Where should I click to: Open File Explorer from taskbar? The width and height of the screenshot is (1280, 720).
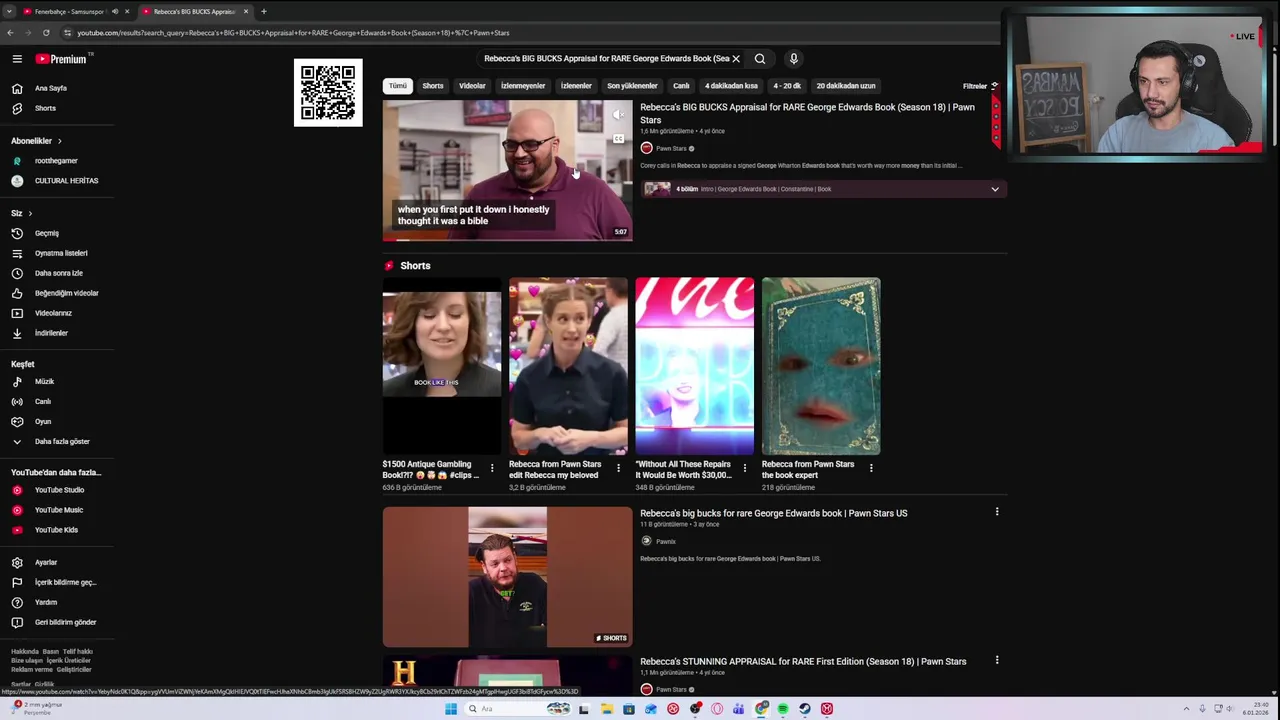(x=607, y=709)
